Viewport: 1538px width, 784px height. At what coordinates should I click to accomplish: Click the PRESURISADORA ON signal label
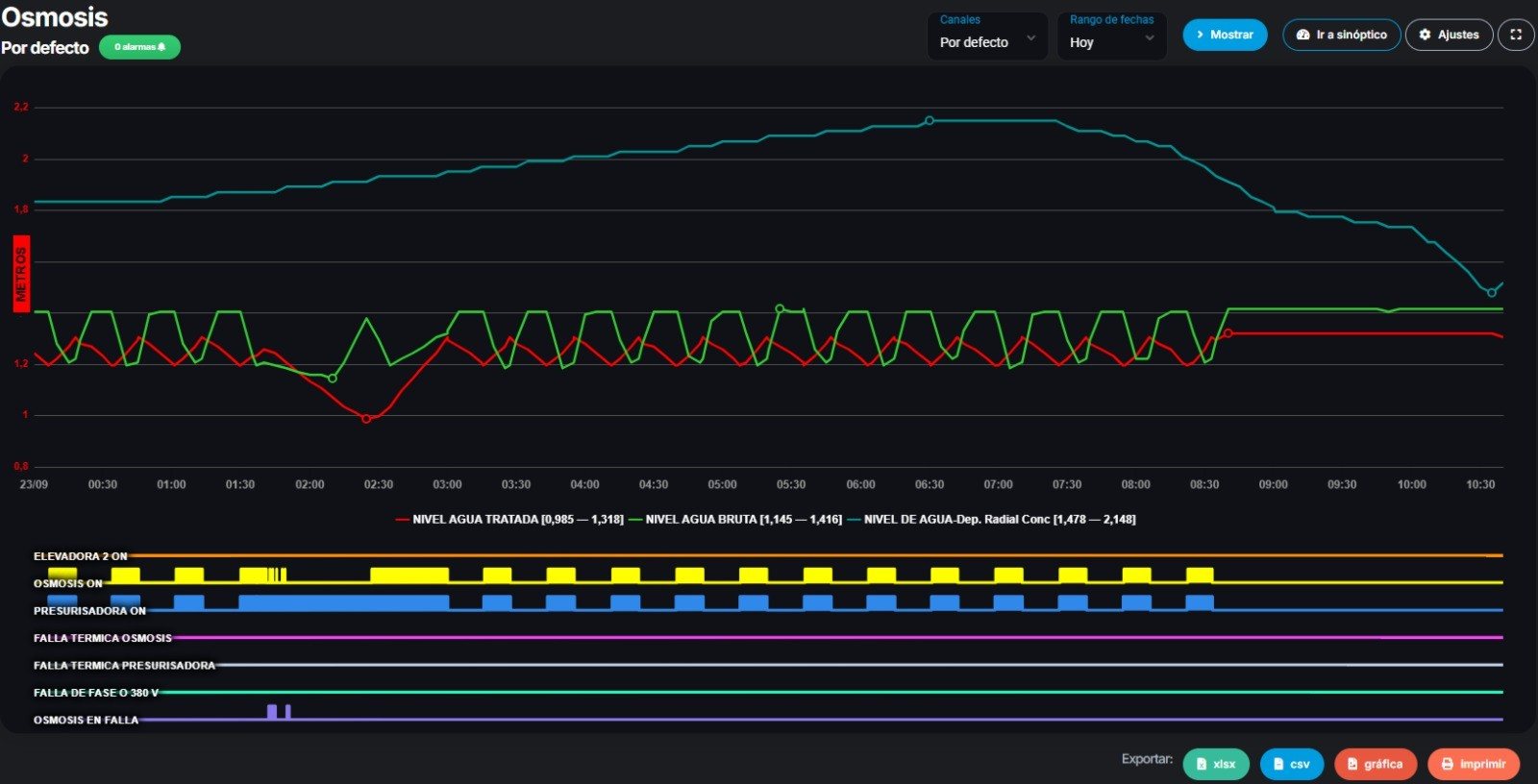(x=89, y=611)
